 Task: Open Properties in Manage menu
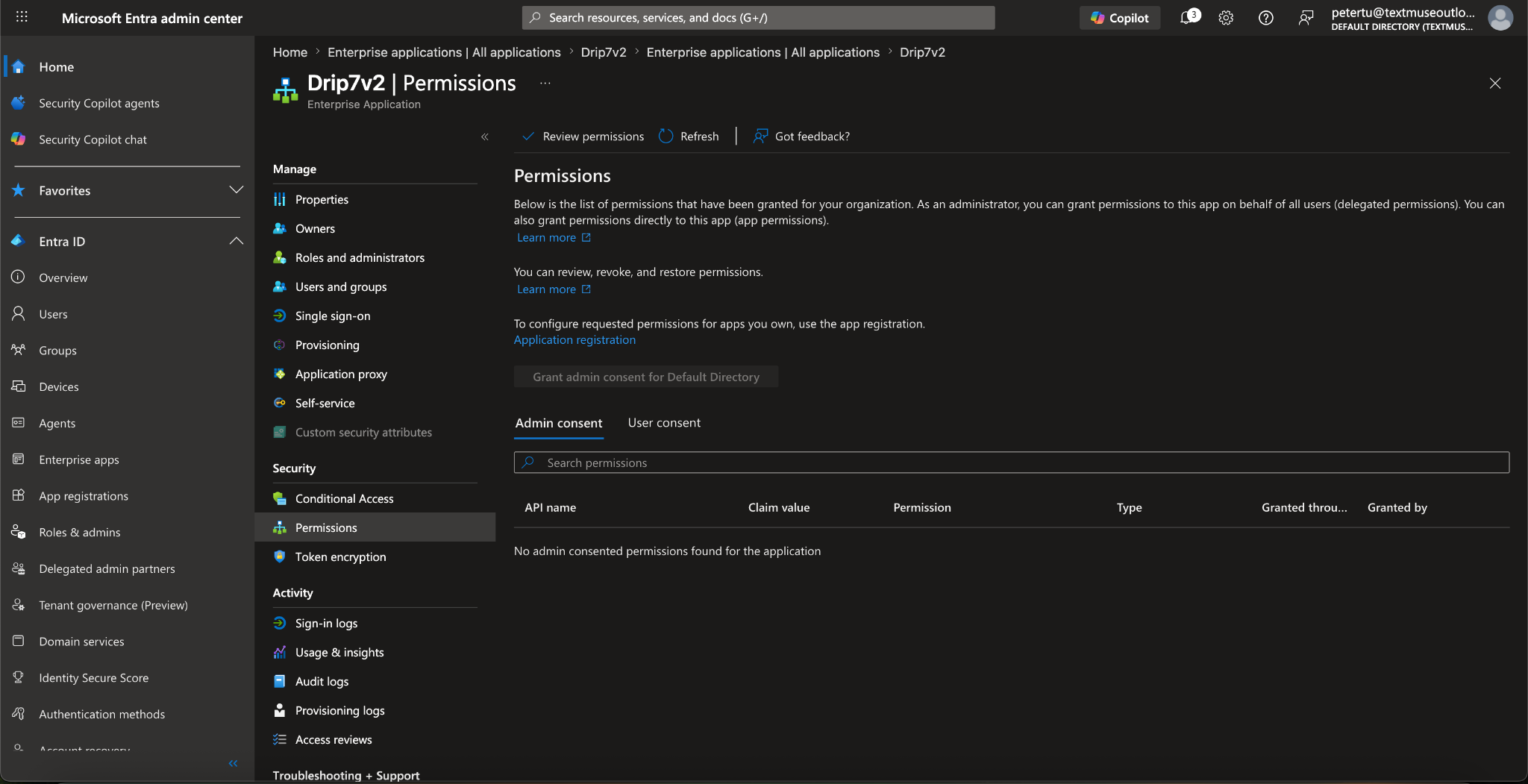pyautogui.click(x=322, y=199)
